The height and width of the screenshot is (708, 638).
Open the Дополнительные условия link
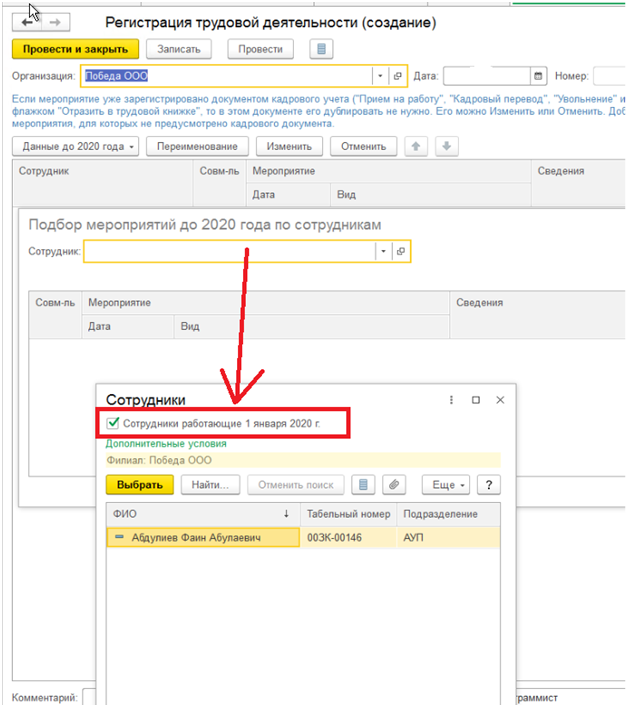coord(166,443)
